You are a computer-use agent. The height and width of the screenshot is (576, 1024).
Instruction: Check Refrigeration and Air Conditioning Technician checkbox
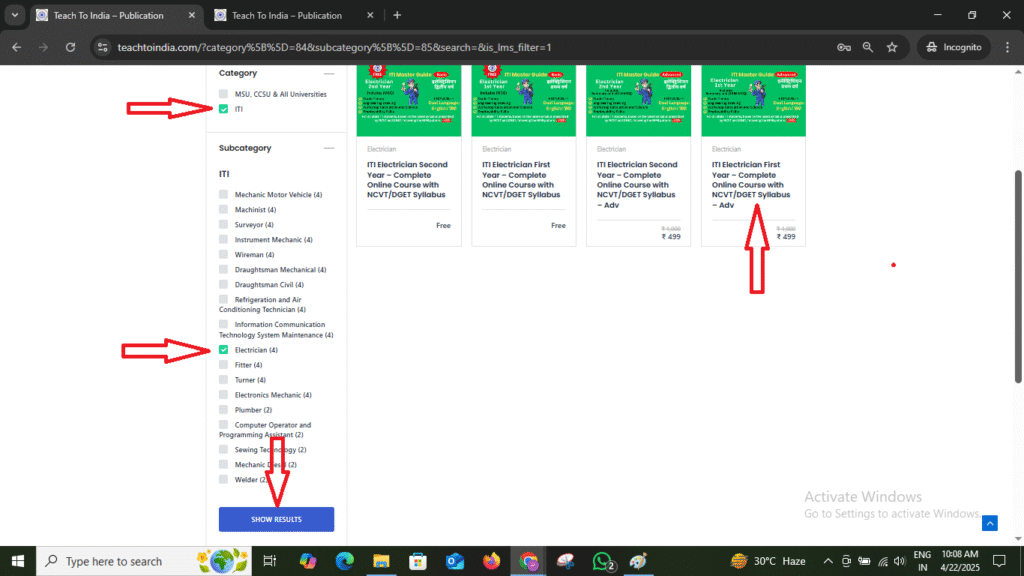pyautogui.click(x=223, y=300)
